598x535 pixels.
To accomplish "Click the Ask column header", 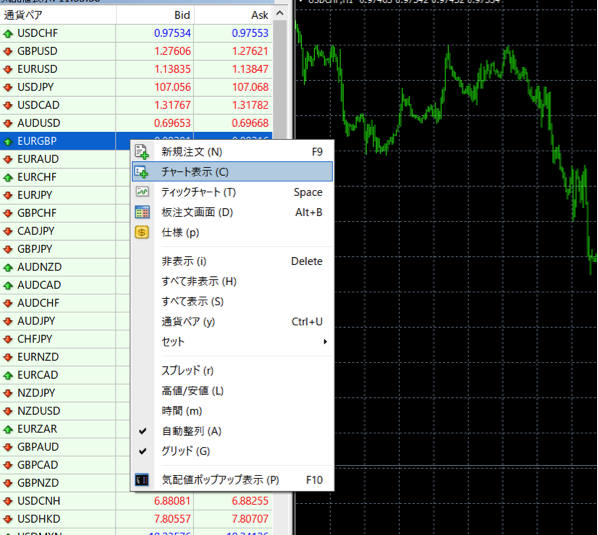I will (233, 15).
